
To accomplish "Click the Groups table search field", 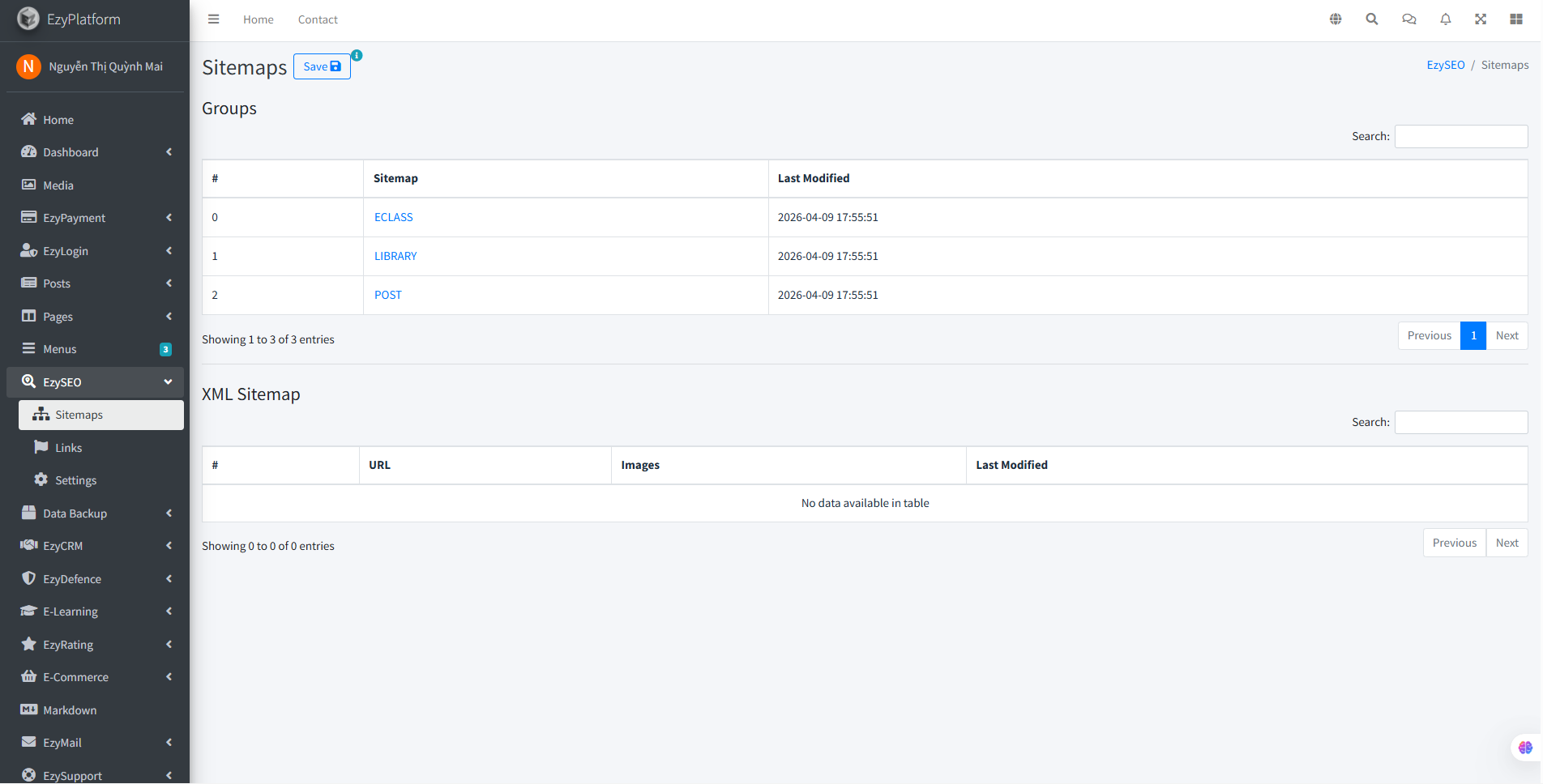I will pos(1460,136).
